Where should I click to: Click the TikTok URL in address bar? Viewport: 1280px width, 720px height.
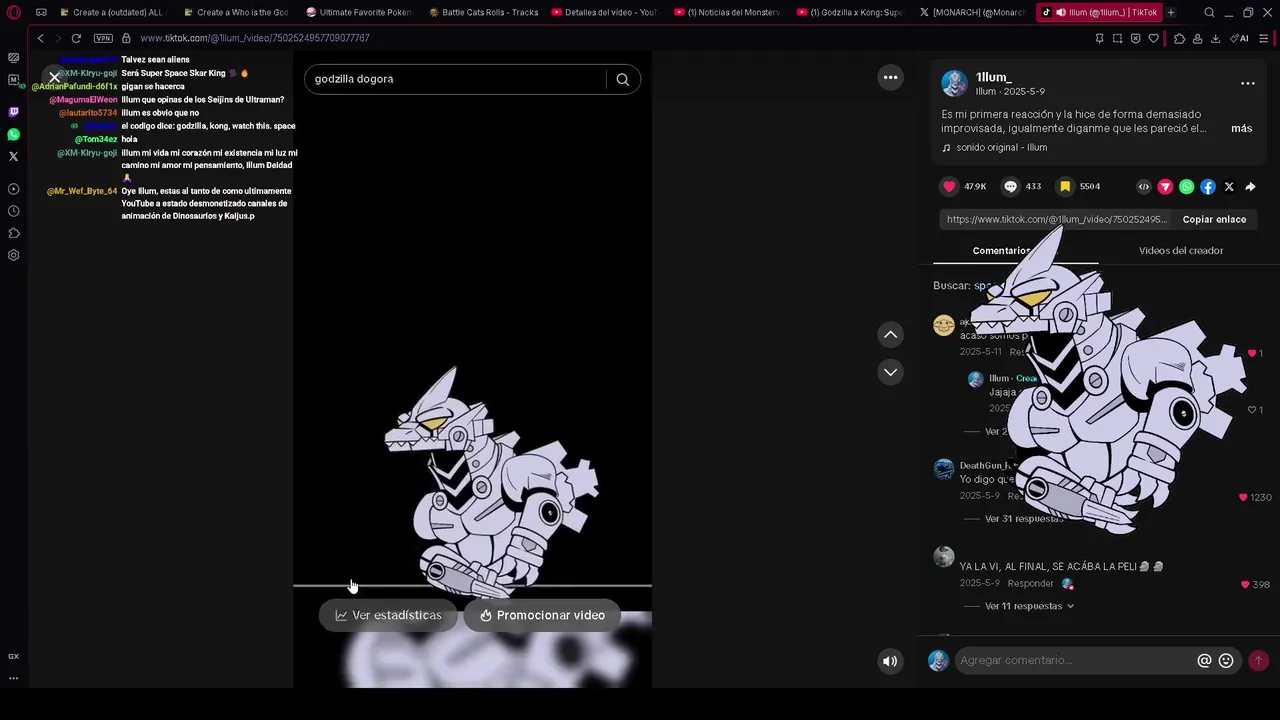[255, 38]
